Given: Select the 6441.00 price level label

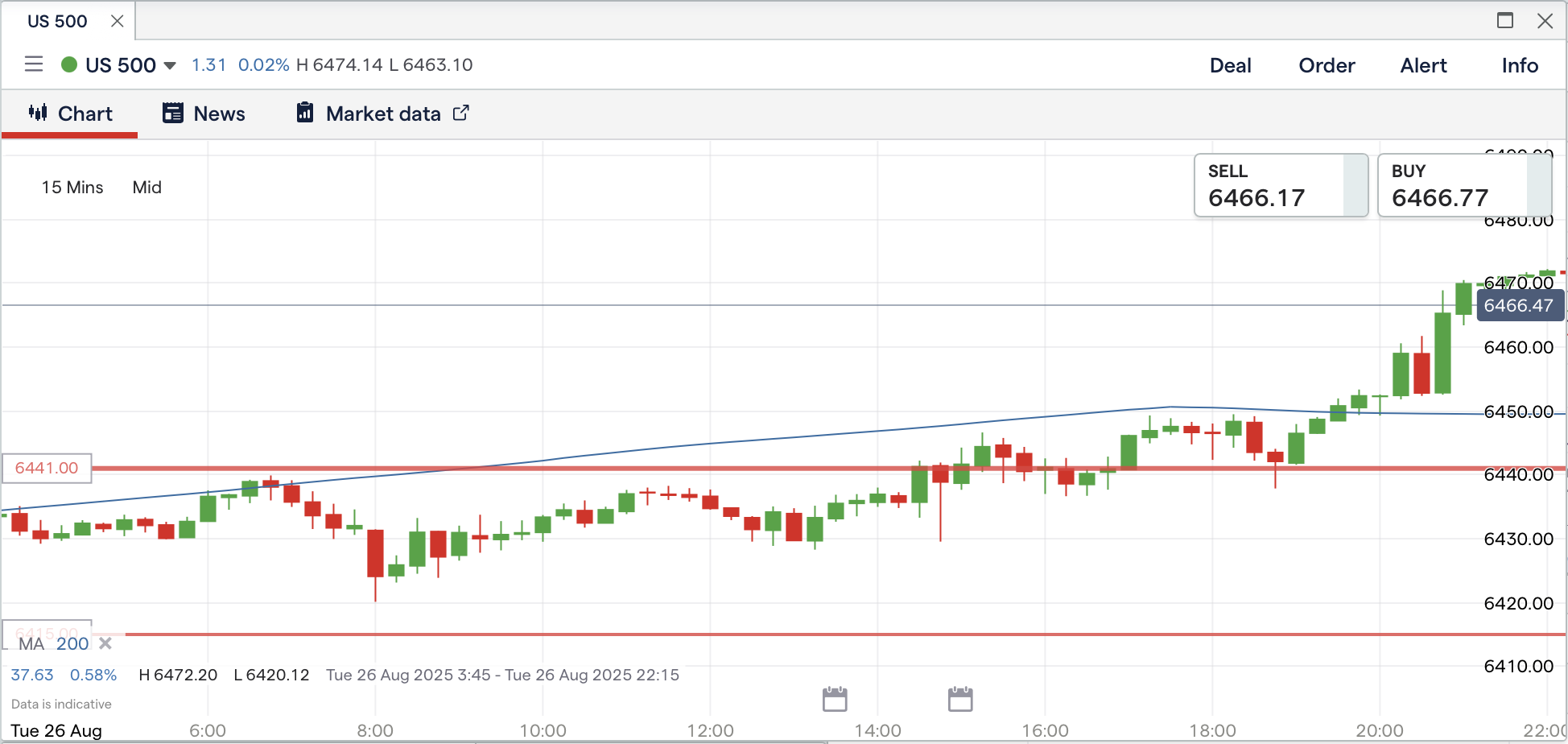Looking at the screenshot, I should (47, 468).
